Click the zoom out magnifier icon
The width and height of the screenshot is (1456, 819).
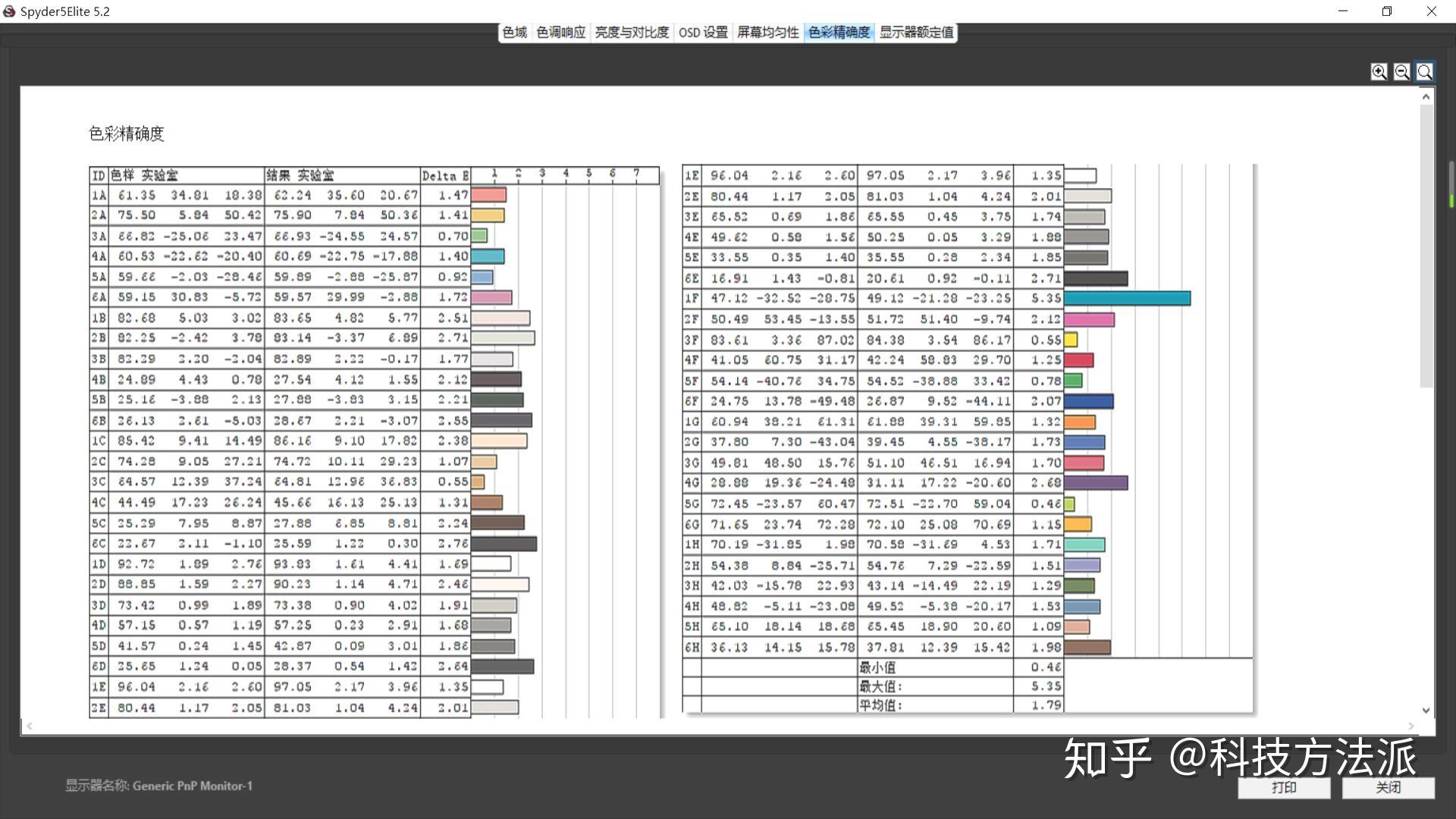pos(1401,71)
